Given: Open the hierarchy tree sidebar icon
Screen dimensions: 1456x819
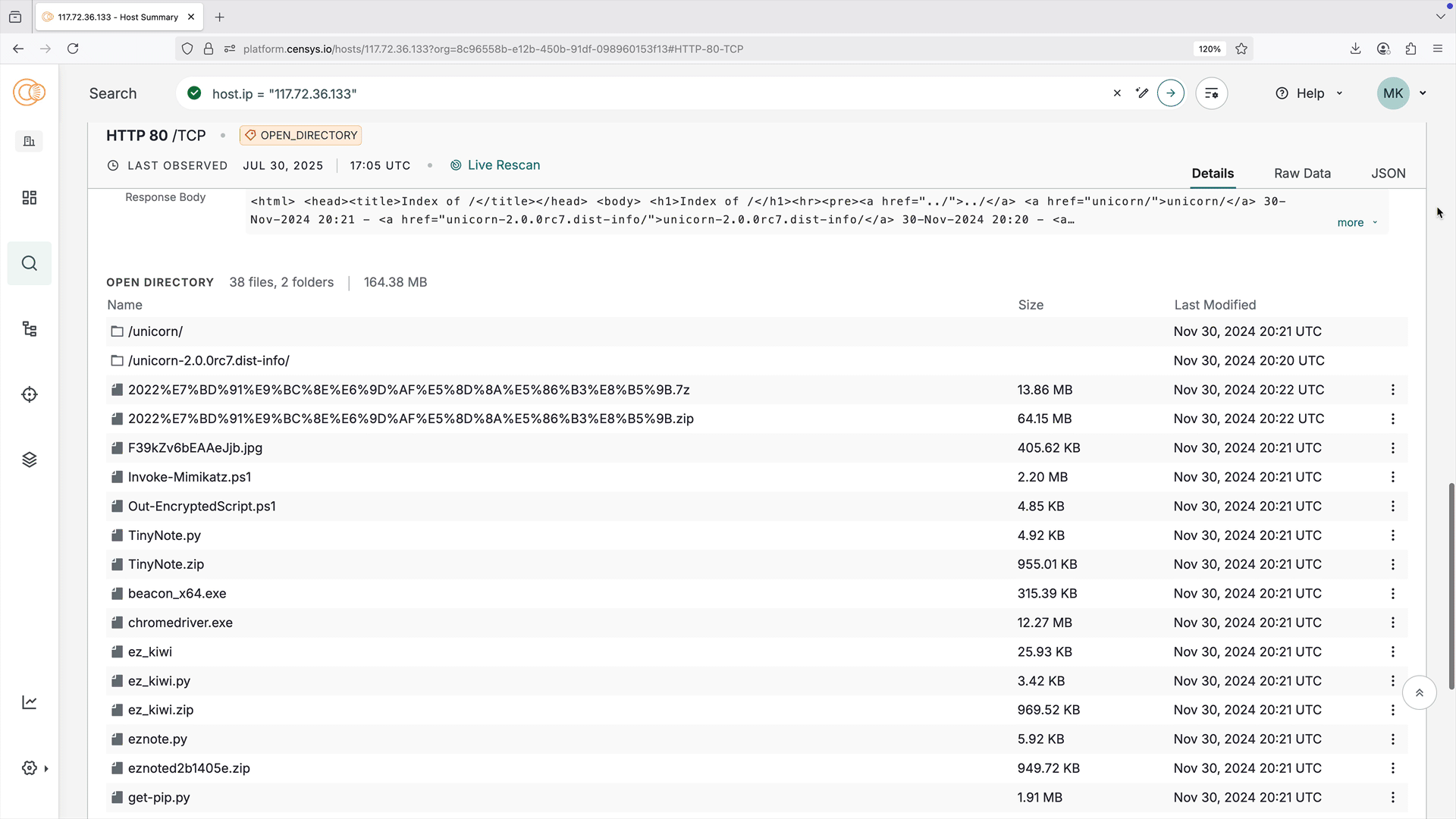Looking at the screenshot, I should click(29, 328).
